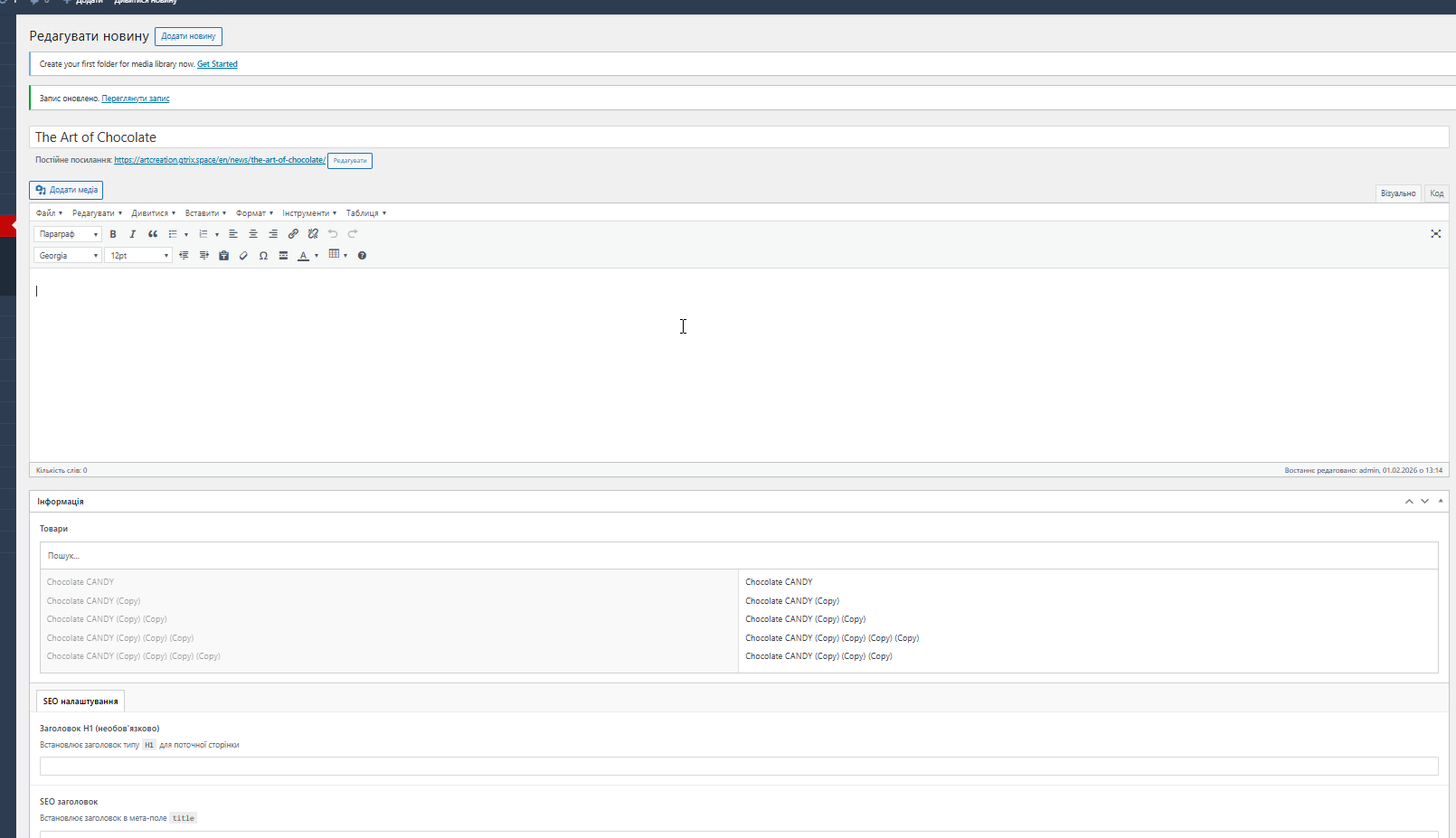Screen dimensions: 1456x838
Task: Open table options dropdown arrow
Action: (x=345, y=256)
